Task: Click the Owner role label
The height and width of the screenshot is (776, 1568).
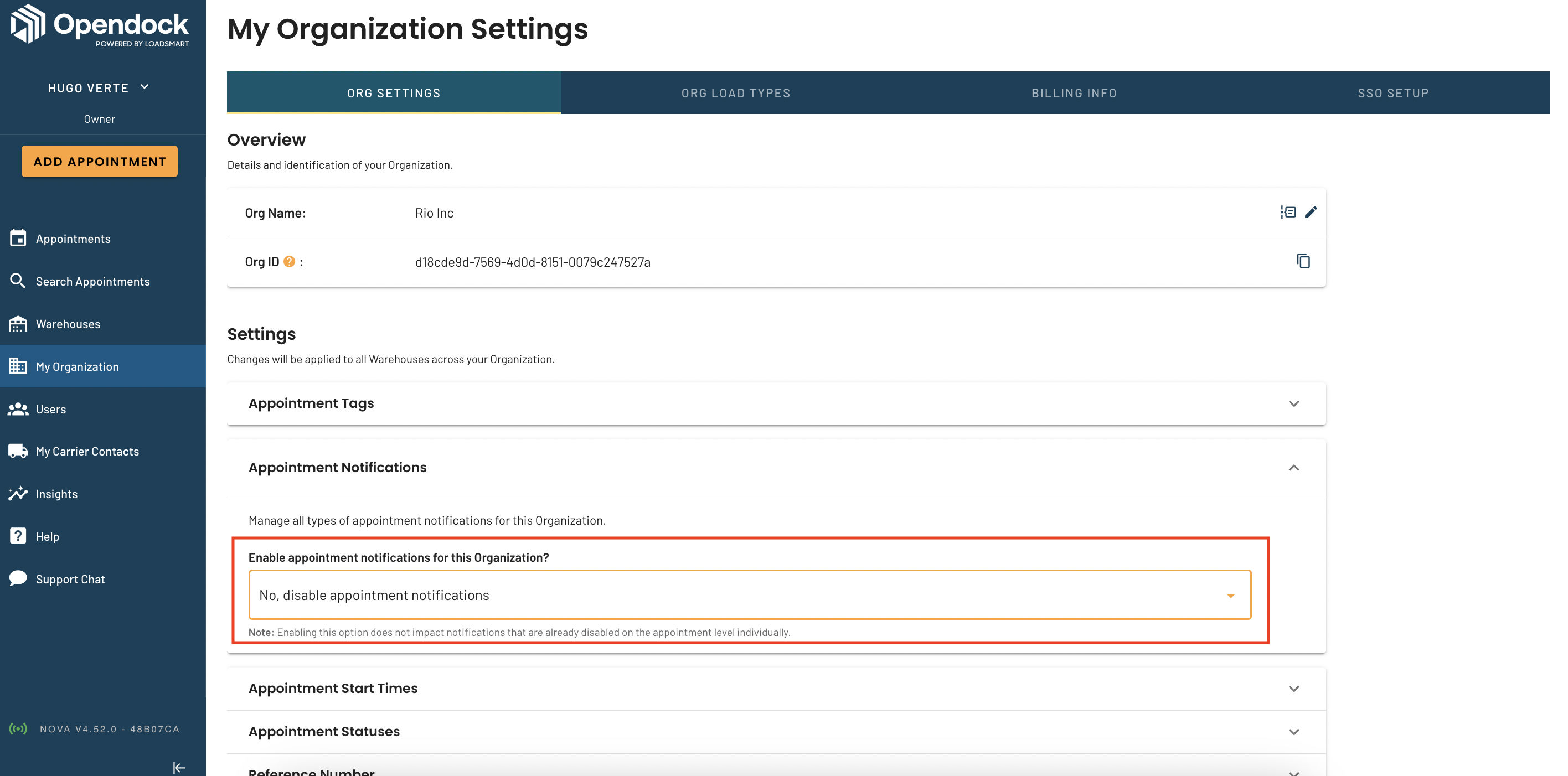Action: point(99,118)
